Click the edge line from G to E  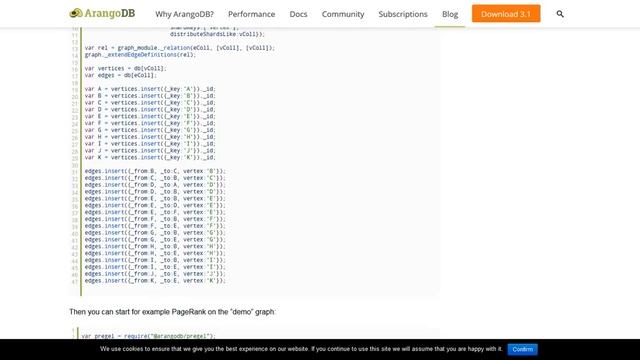click(x=155, y=240)
